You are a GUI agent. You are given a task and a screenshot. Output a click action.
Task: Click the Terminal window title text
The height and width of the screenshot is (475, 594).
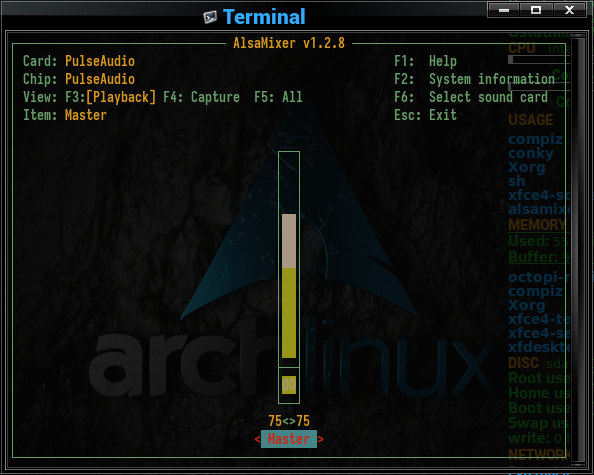tap(264, 17)
